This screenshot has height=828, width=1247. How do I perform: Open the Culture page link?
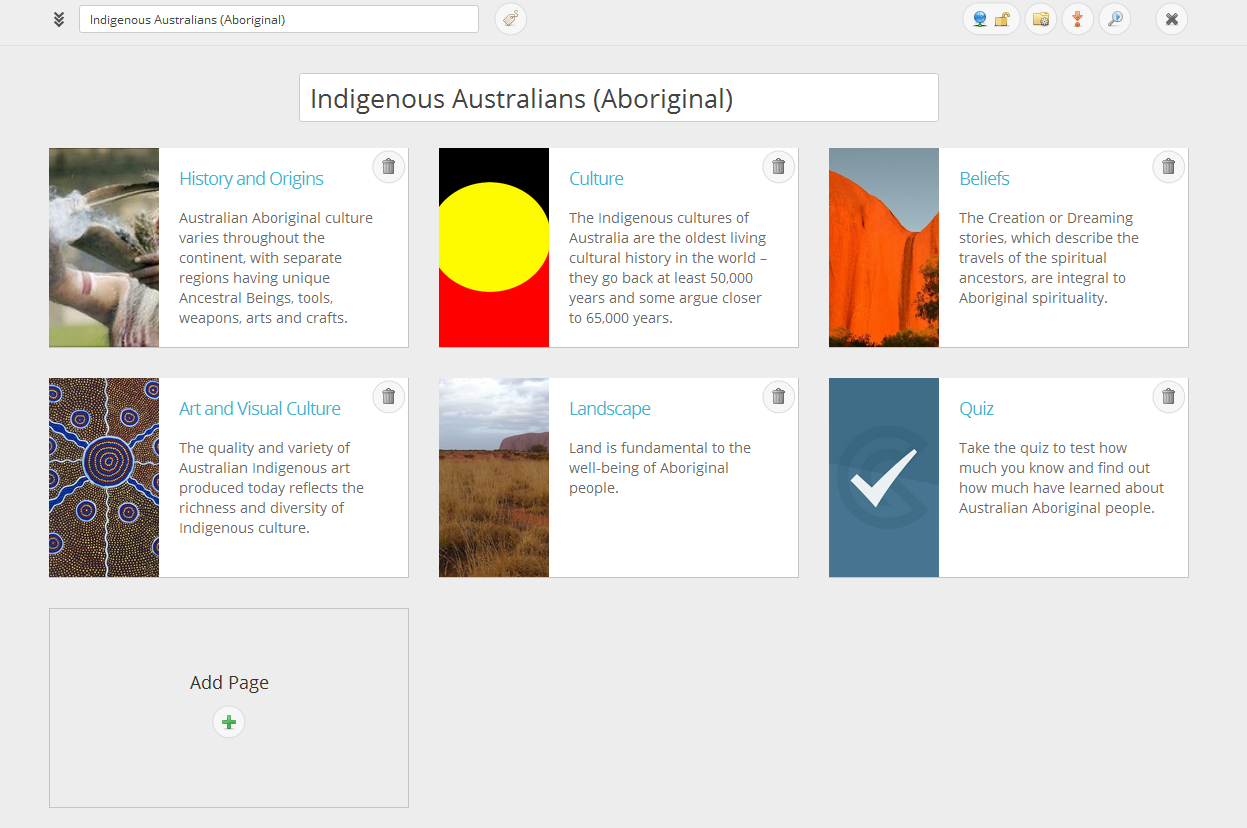596,179
